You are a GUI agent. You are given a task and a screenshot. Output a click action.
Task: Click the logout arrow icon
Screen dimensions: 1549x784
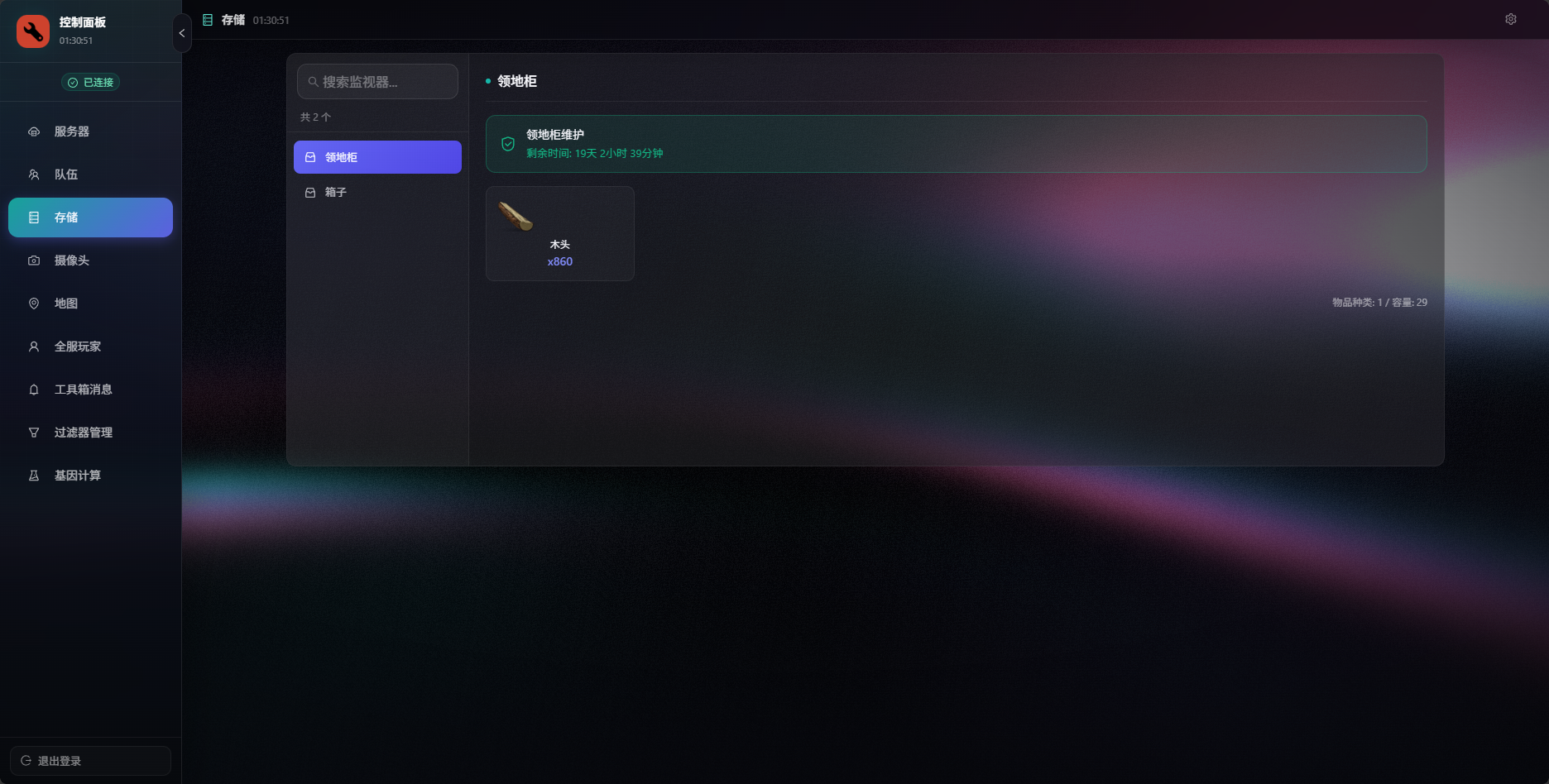click(x=26, y=761)
